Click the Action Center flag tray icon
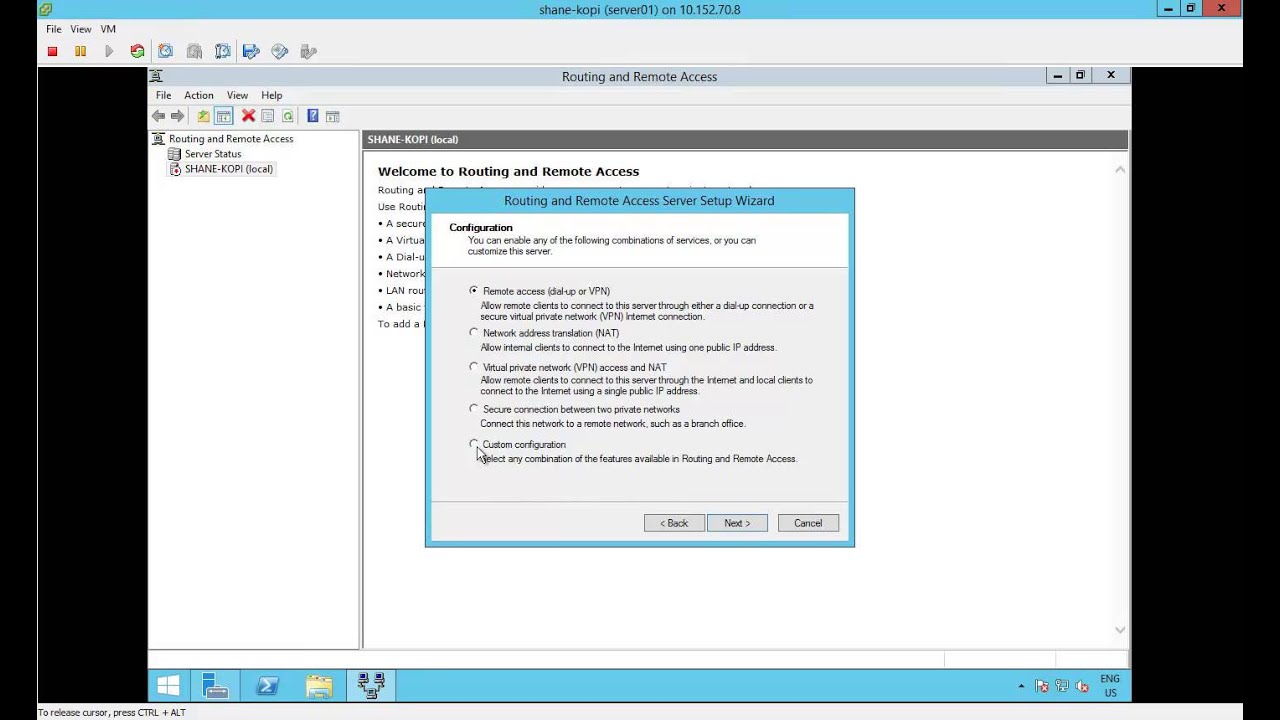Viewport: 1280px width, 720px height. [1042, 686]
